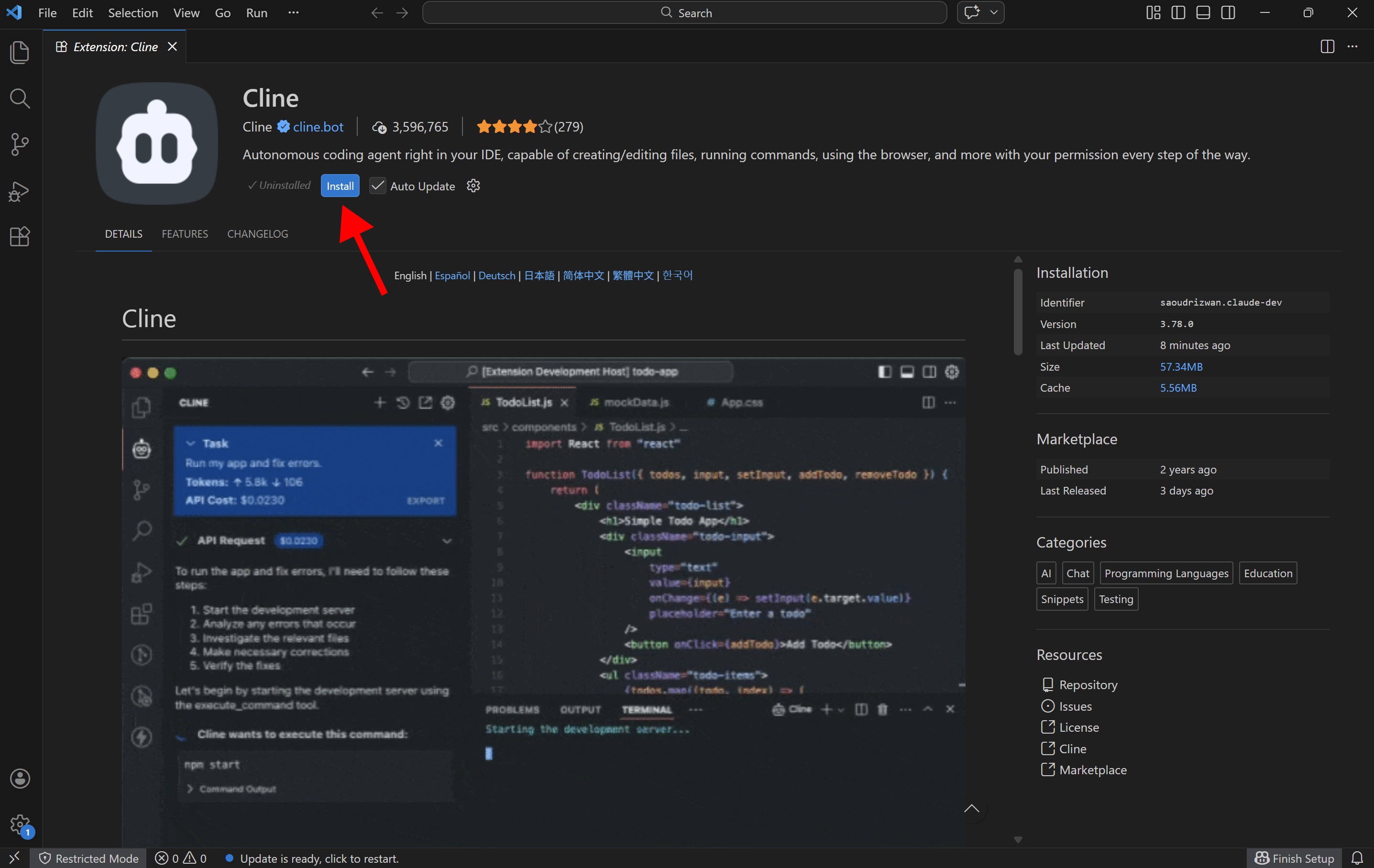The image size is (1374, 868).
Task: Open the Selection menu
Action: (132, 12)
